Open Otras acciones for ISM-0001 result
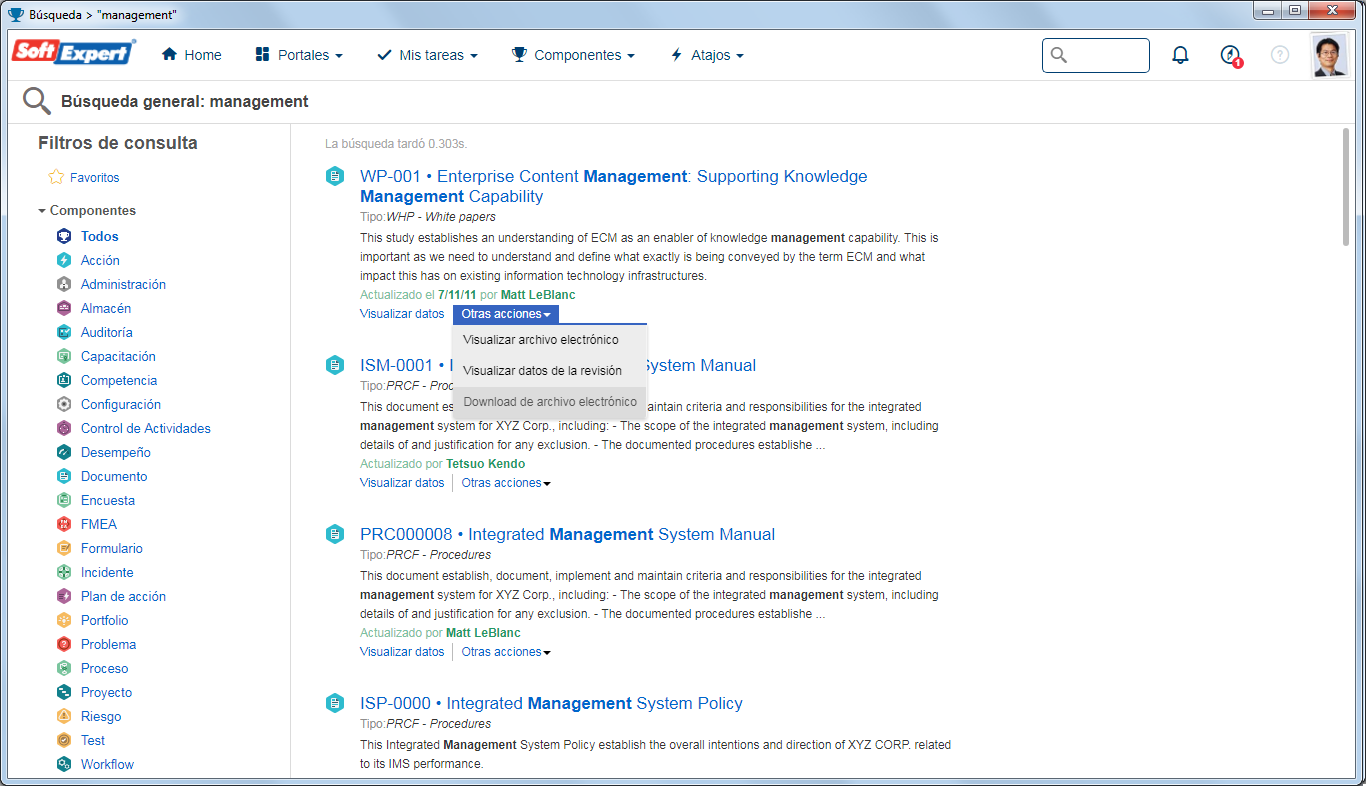Image resolution: width=1366 pixels, height=786 pixels. click(506, 483)
